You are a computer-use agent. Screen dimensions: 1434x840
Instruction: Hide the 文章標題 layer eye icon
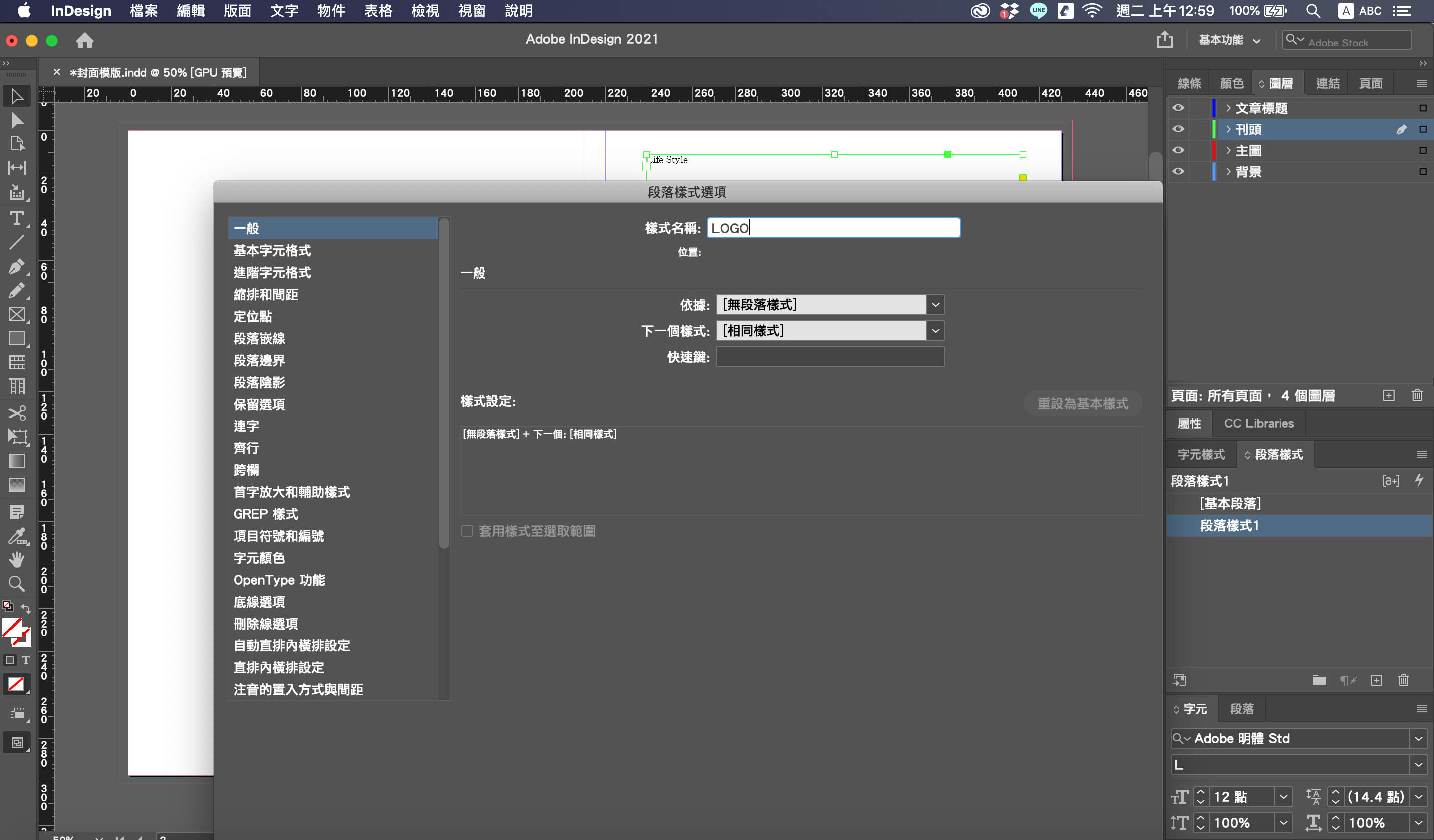point(1178,108)
